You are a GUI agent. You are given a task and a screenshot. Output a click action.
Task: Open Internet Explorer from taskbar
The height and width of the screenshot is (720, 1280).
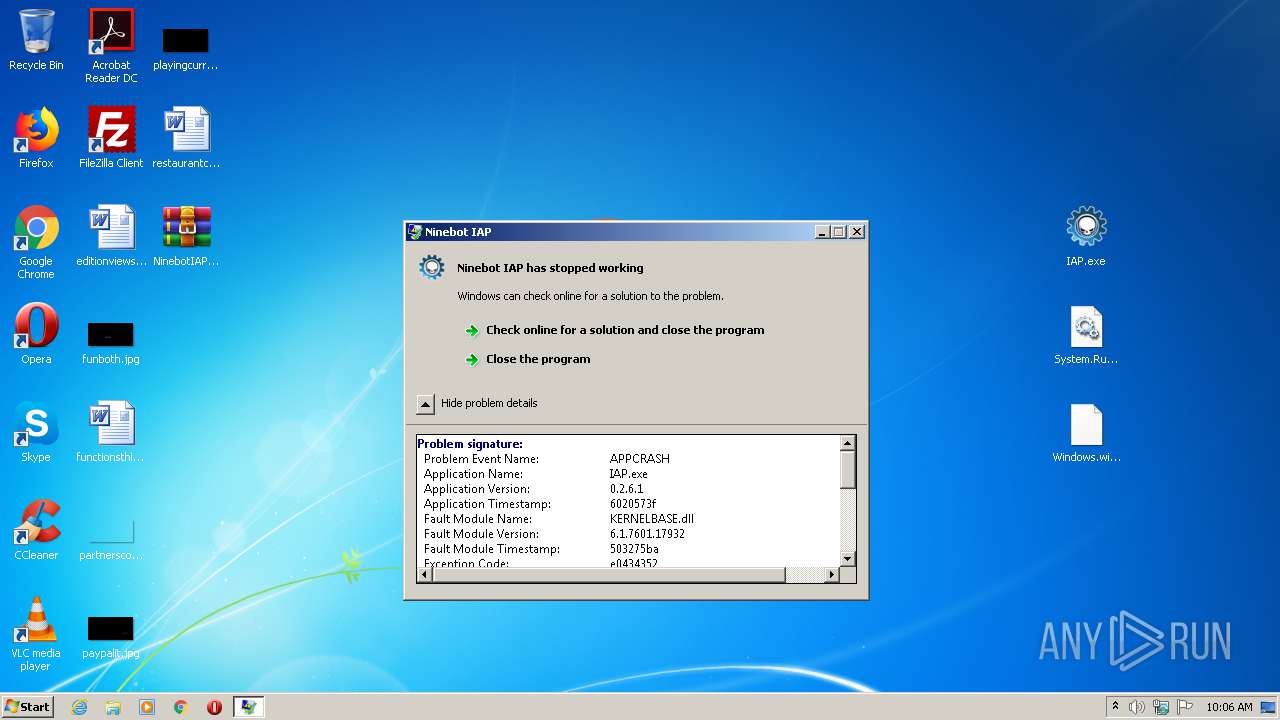click(x=79, y=707)
